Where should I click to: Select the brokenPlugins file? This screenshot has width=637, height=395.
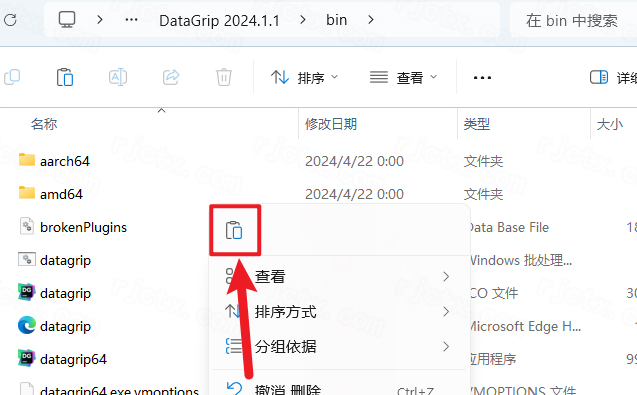[83, 227]
